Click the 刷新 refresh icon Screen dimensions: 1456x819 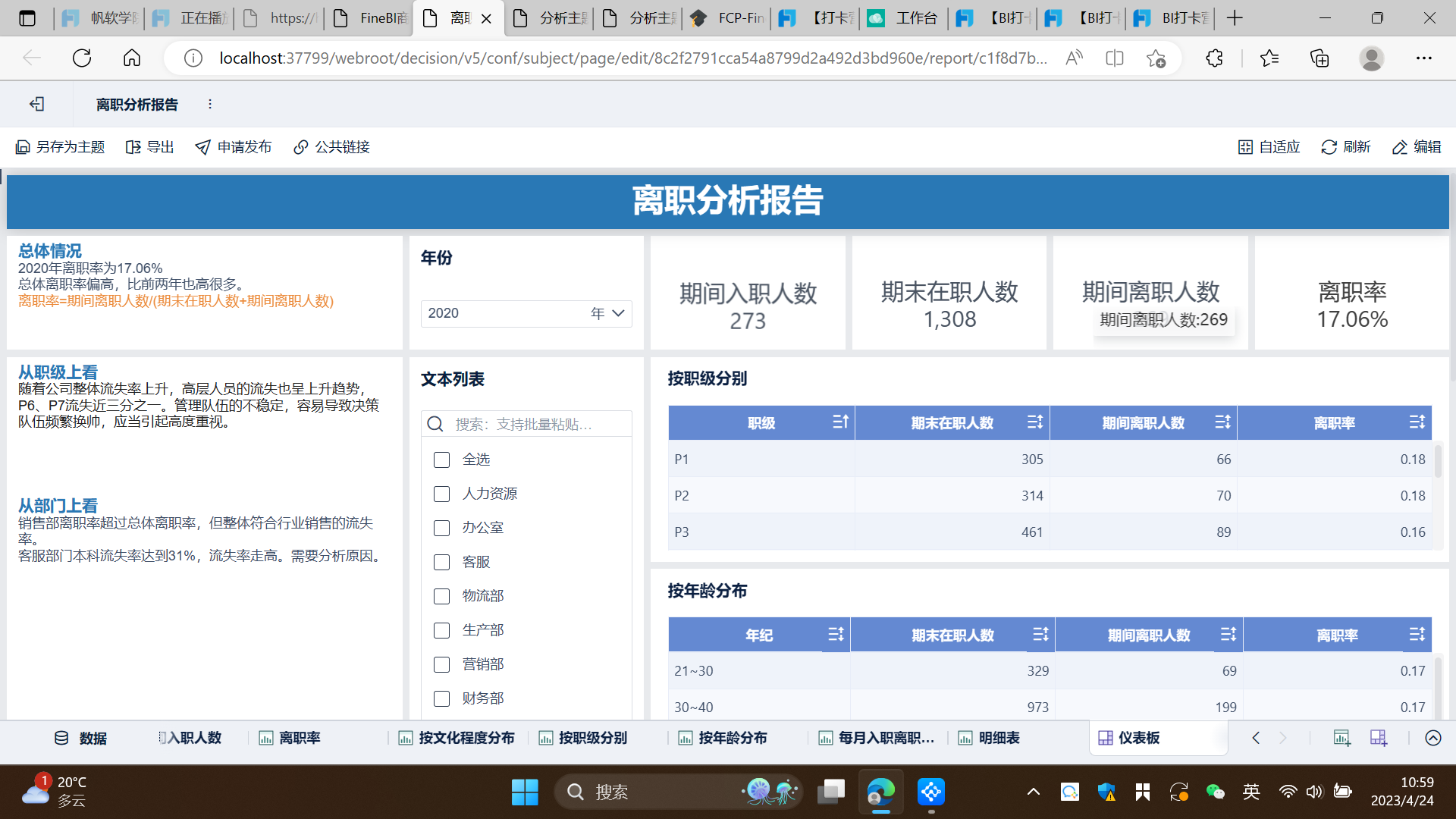(x=1329, y=147)
